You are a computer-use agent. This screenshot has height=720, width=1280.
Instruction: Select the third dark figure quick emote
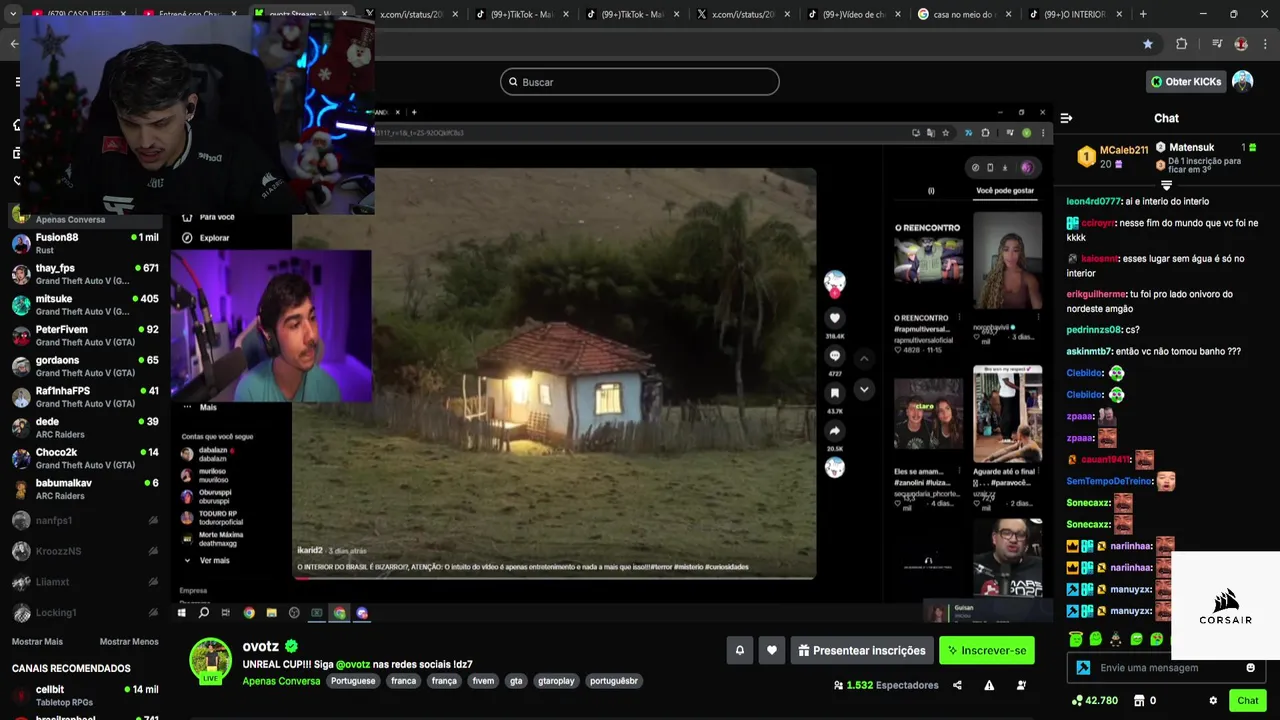click(1116, 639)
